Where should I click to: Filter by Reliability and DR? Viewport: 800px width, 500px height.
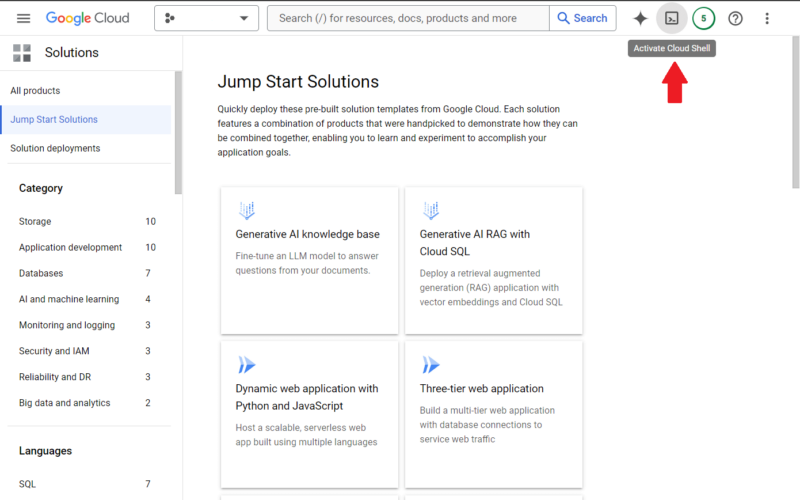pyautogui.click(x=87, y=377)
